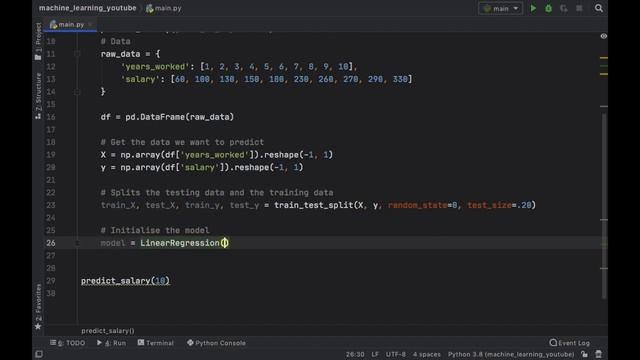Screen dimensions: 640x360
Task: Click test_size parameter on line 23
Action: (x=489, y=205)
